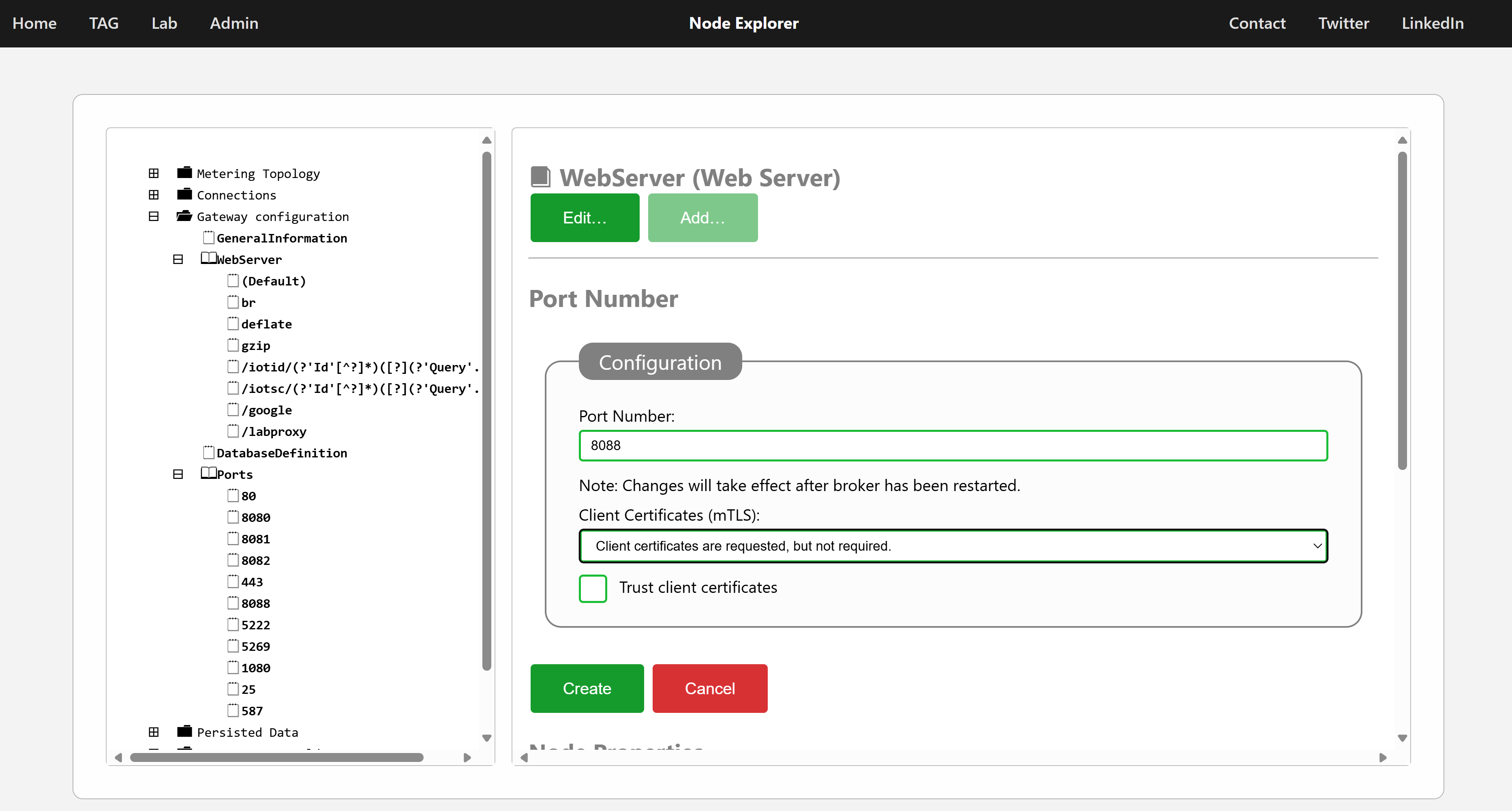The image size is (1512, 811).
Task: Click into the Port Number input field
Action: pos(953,446)
